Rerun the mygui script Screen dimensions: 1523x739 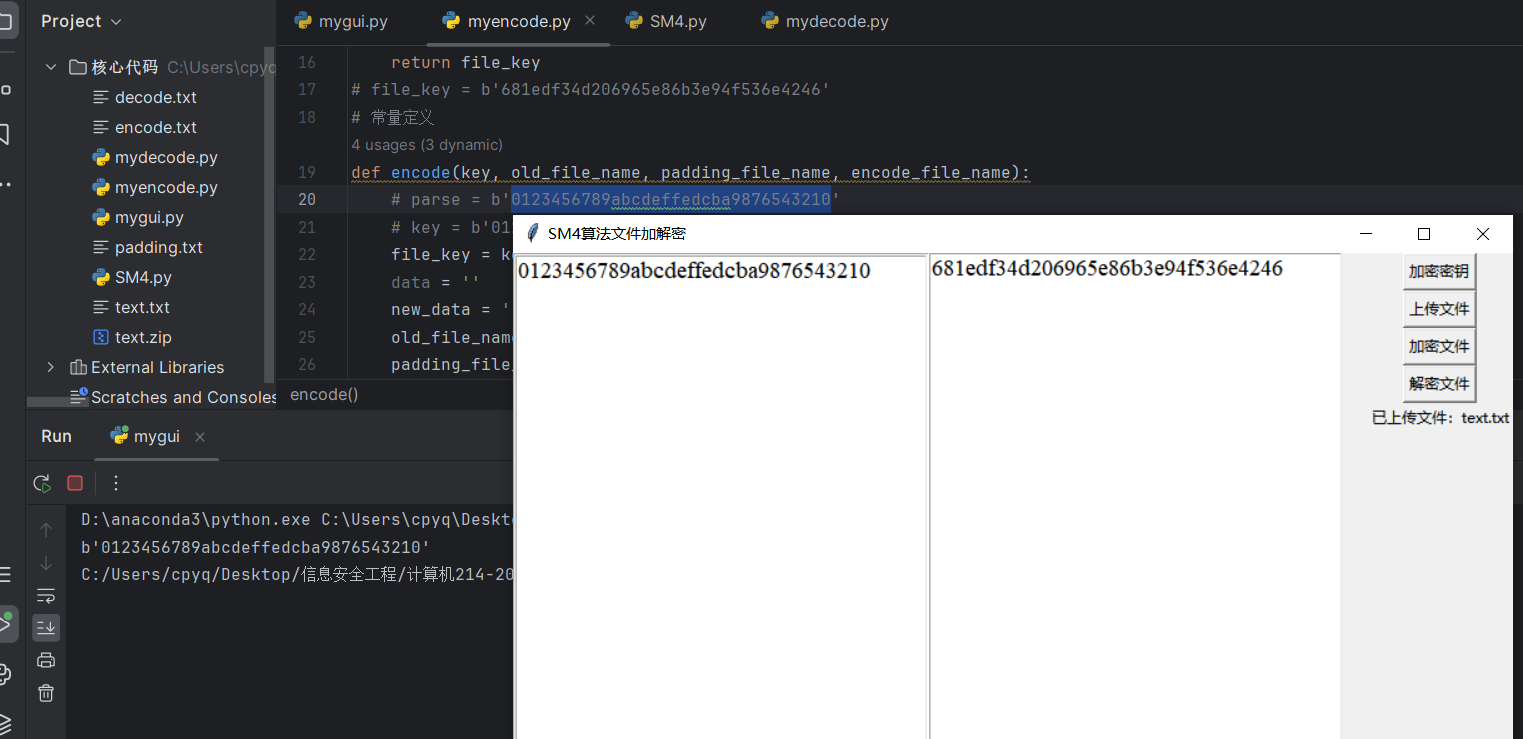pos(41,483)
